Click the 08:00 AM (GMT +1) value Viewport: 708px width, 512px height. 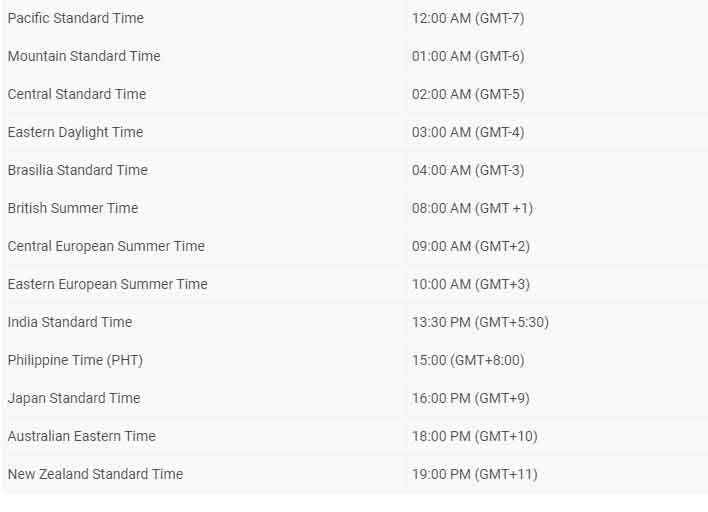click(472, 208)
